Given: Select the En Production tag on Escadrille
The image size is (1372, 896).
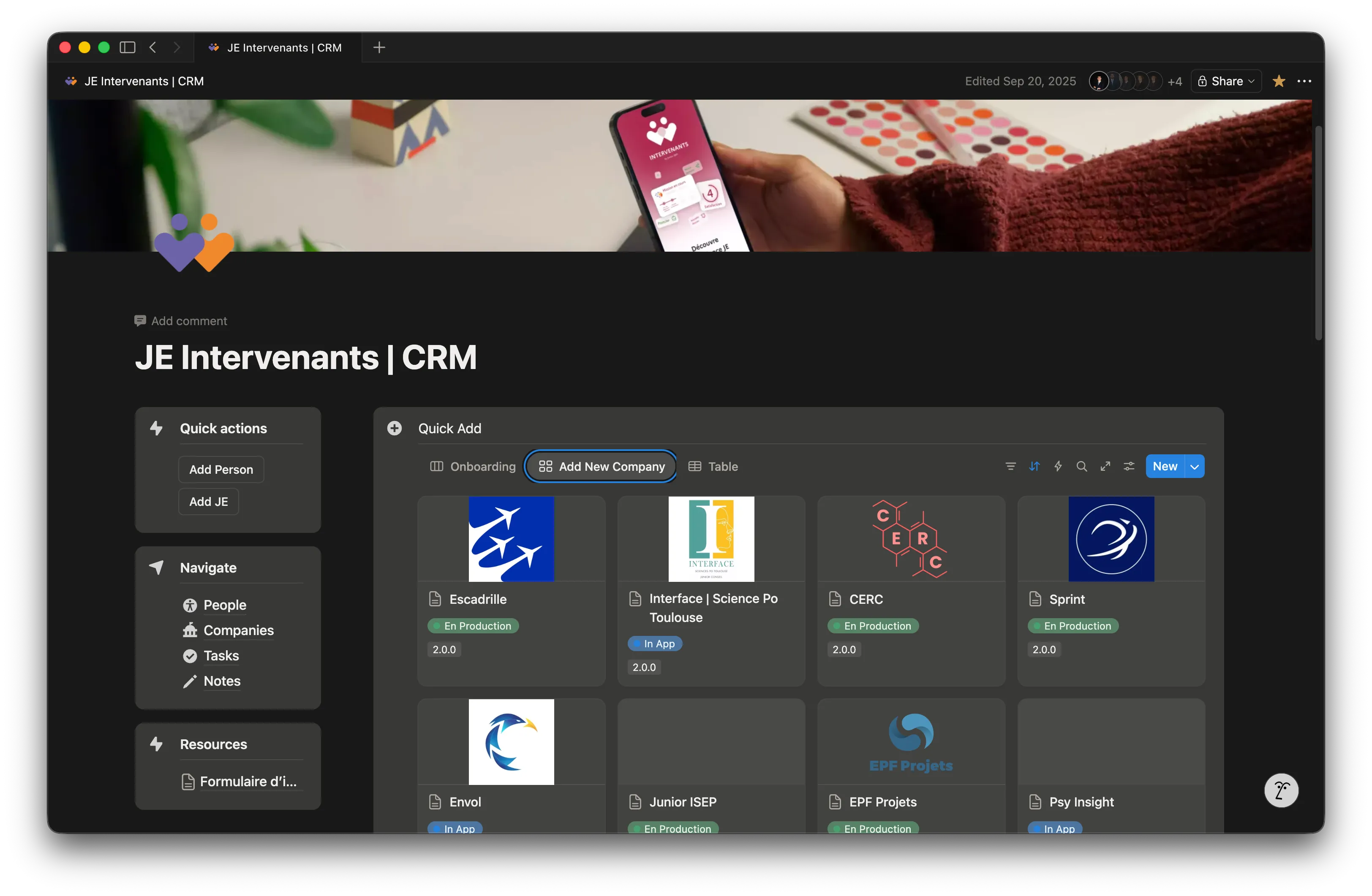Looking at the screenshot, I should [x=473, y=626].
